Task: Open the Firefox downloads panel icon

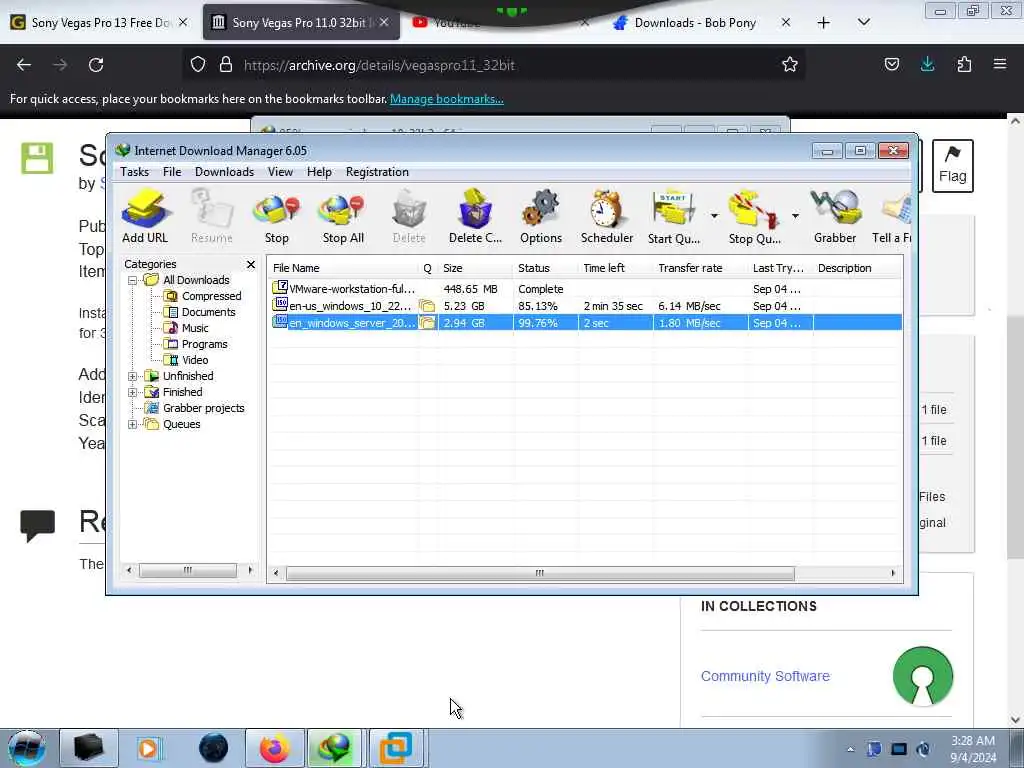Action: click(927, 64)
